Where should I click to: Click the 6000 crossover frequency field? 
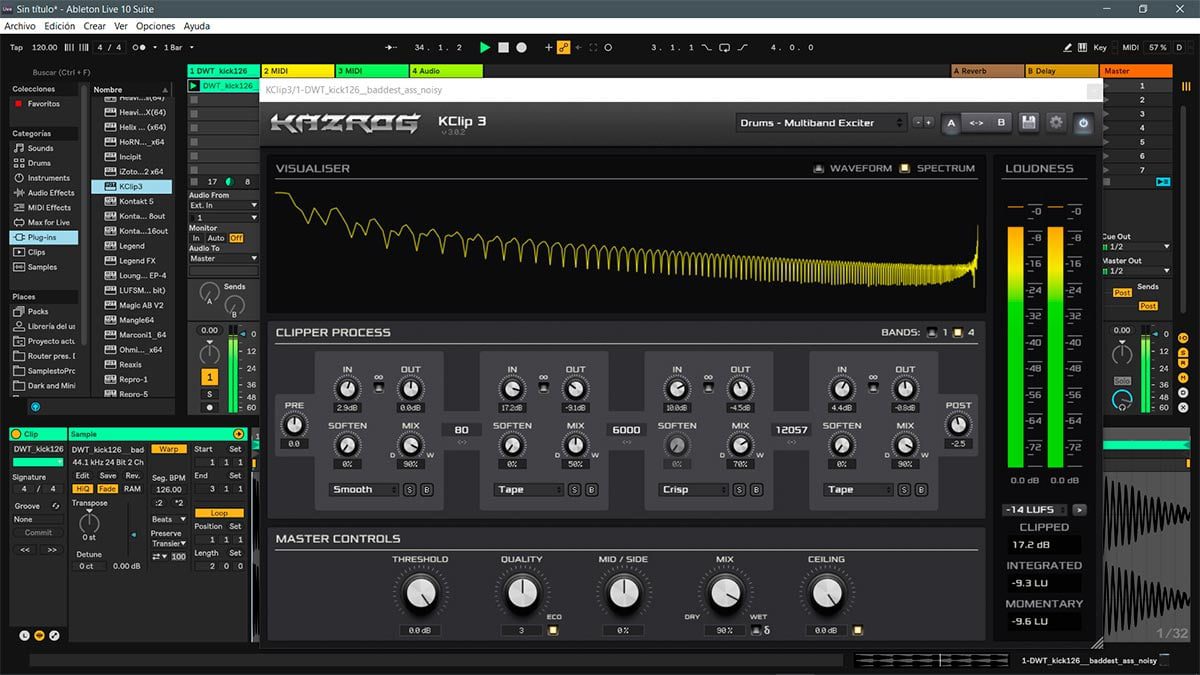tap(626, 430)
